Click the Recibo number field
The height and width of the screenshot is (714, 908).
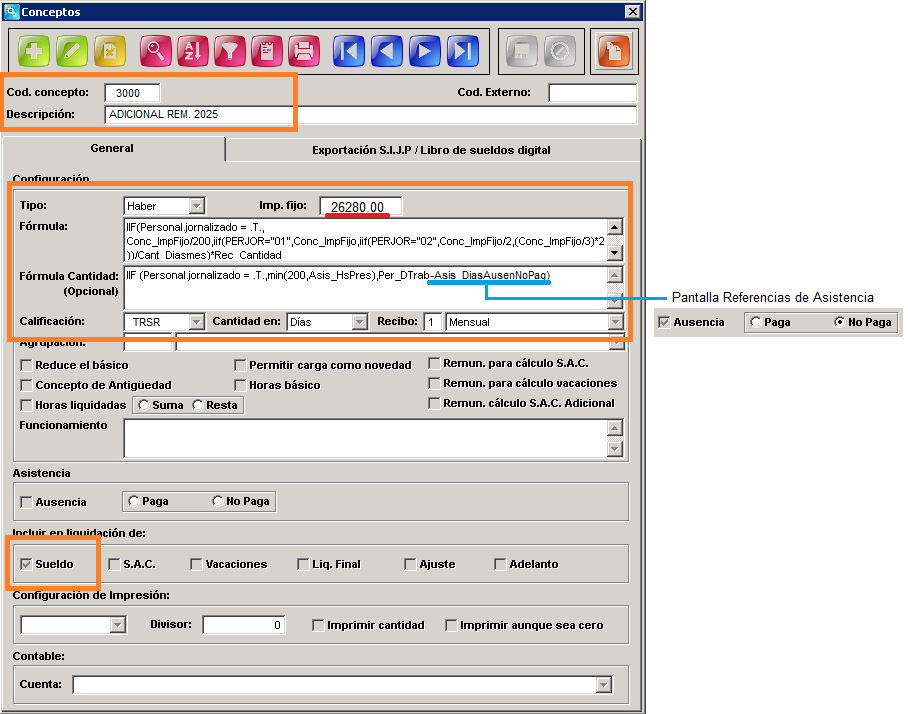click(433, 321)
